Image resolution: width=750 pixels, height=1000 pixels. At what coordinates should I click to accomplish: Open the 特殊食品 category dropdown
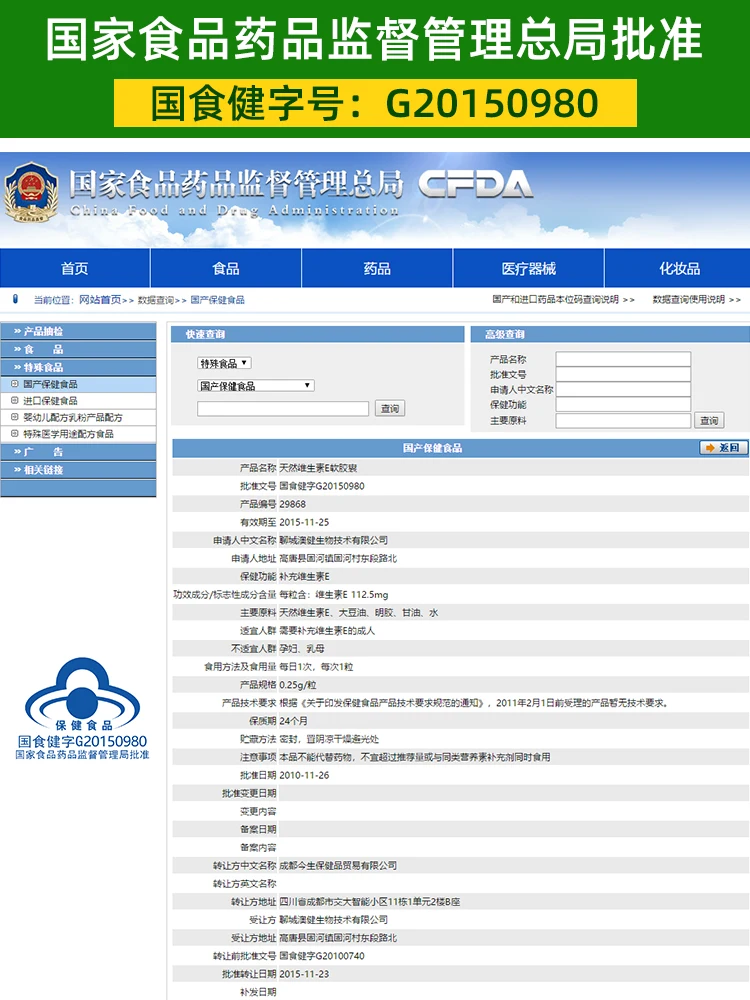tap(224, 363)
